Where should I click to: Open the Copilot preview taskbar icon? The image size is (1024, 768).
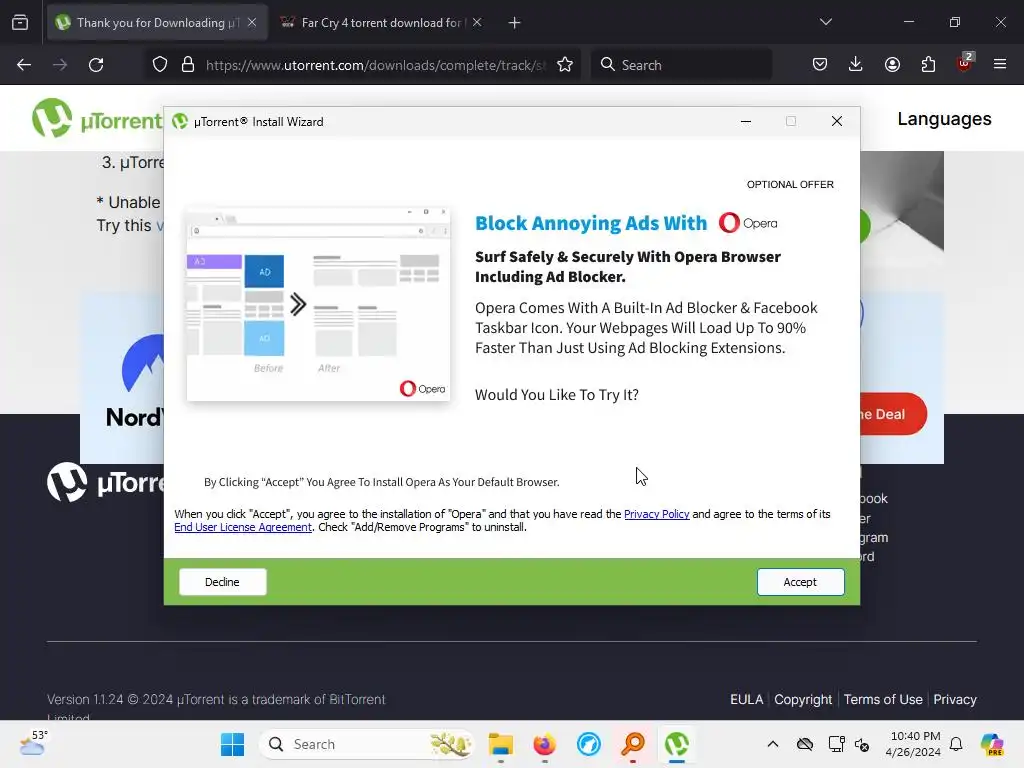tap(992, 744)
